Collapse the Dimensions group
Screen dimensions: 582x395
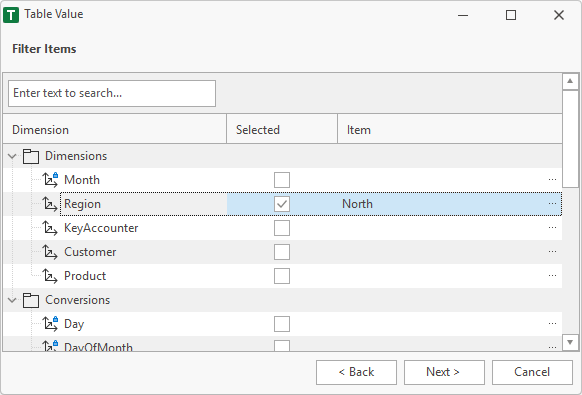click(x=12, y=156)
